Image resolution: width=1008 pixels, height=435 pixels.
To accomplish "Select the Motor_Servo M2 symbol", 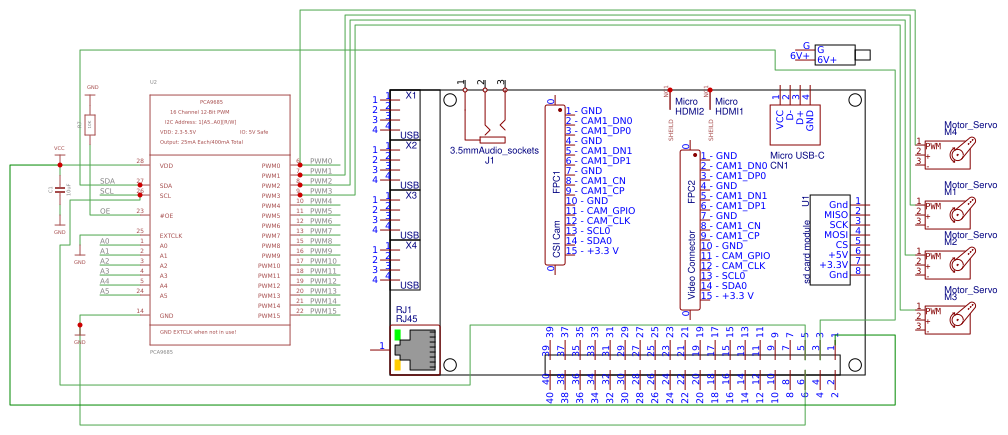I will (x=944, y=264).
